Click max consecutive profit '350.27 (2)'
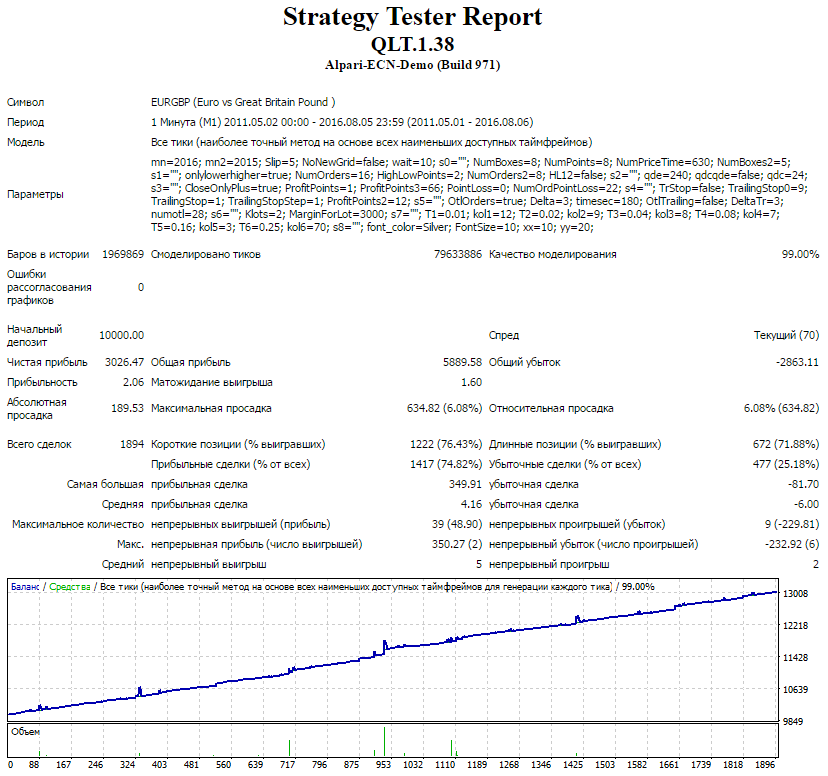 [457, 545]
